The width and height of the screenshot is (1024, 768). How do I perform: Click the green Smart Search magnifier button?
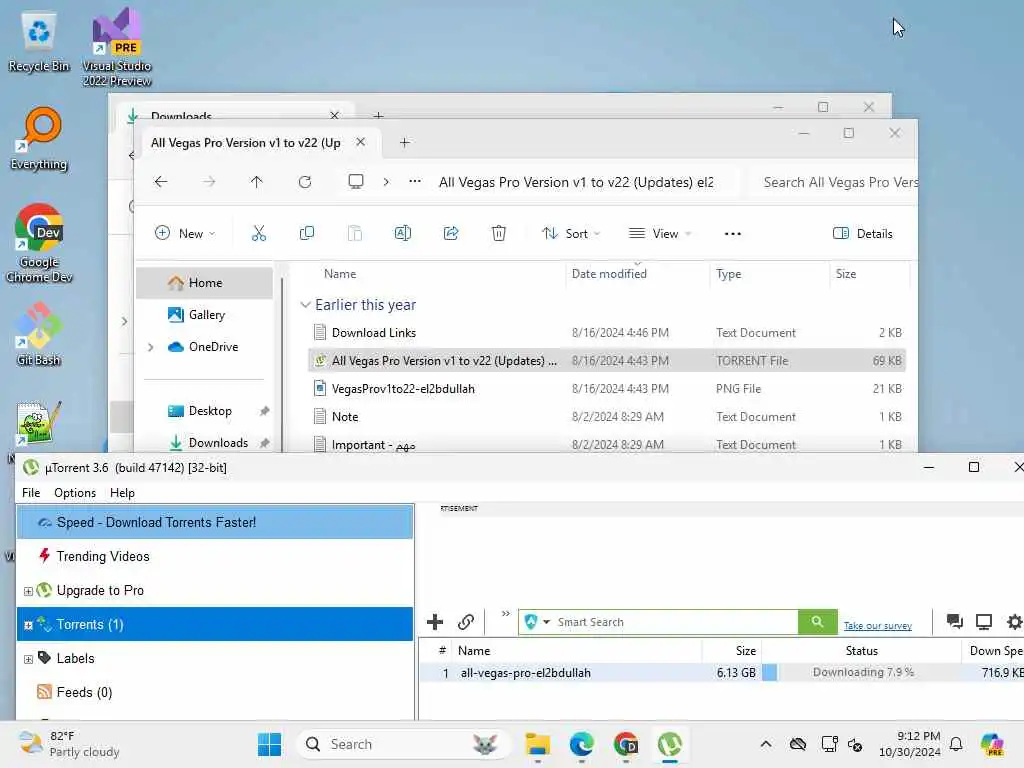point(817,622)
